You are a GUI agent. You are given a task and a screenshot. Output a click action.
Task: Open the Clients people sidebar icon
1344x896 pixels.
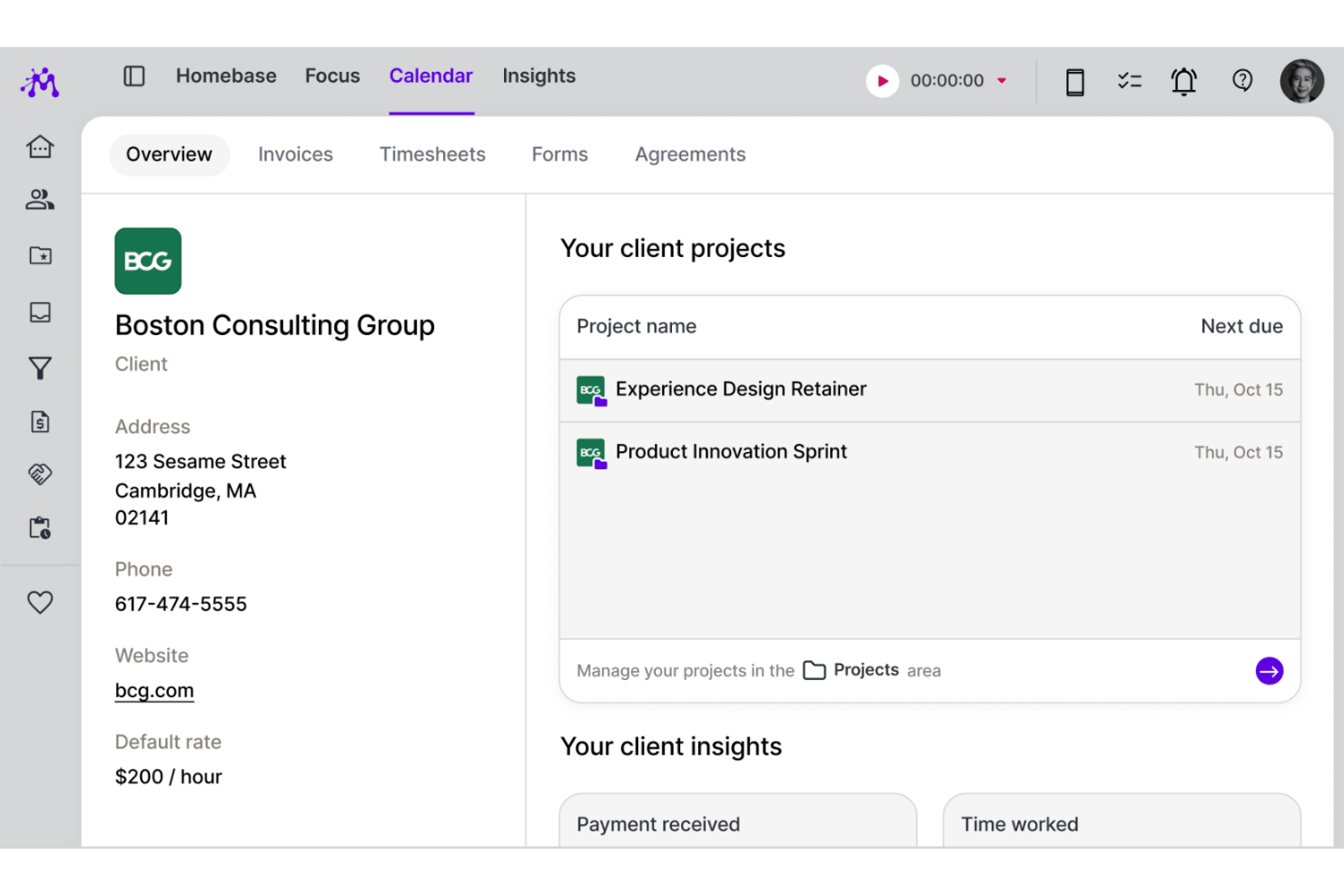pos(40,200)
